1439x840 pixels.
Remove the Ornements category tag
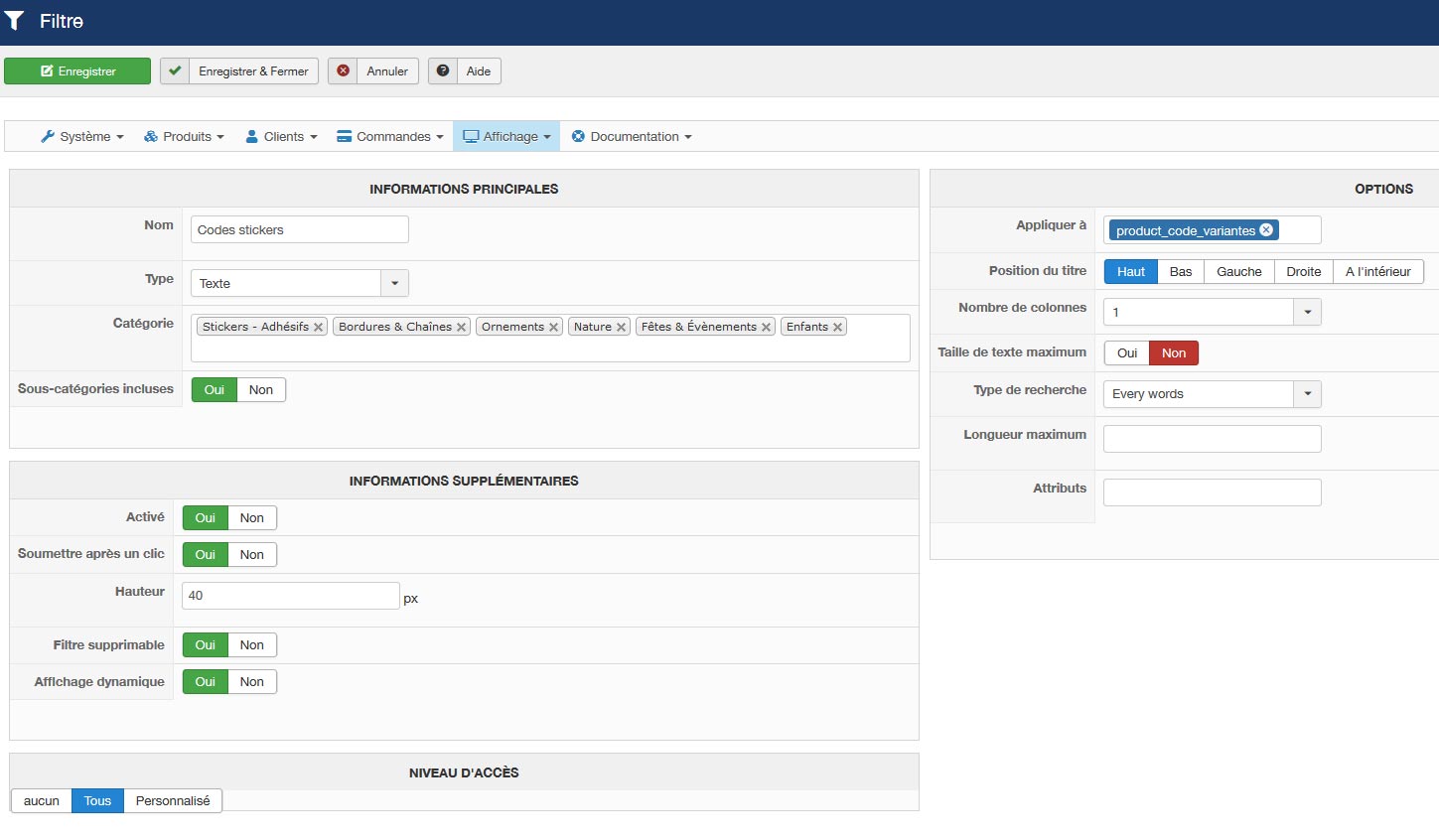click(553, 328)
